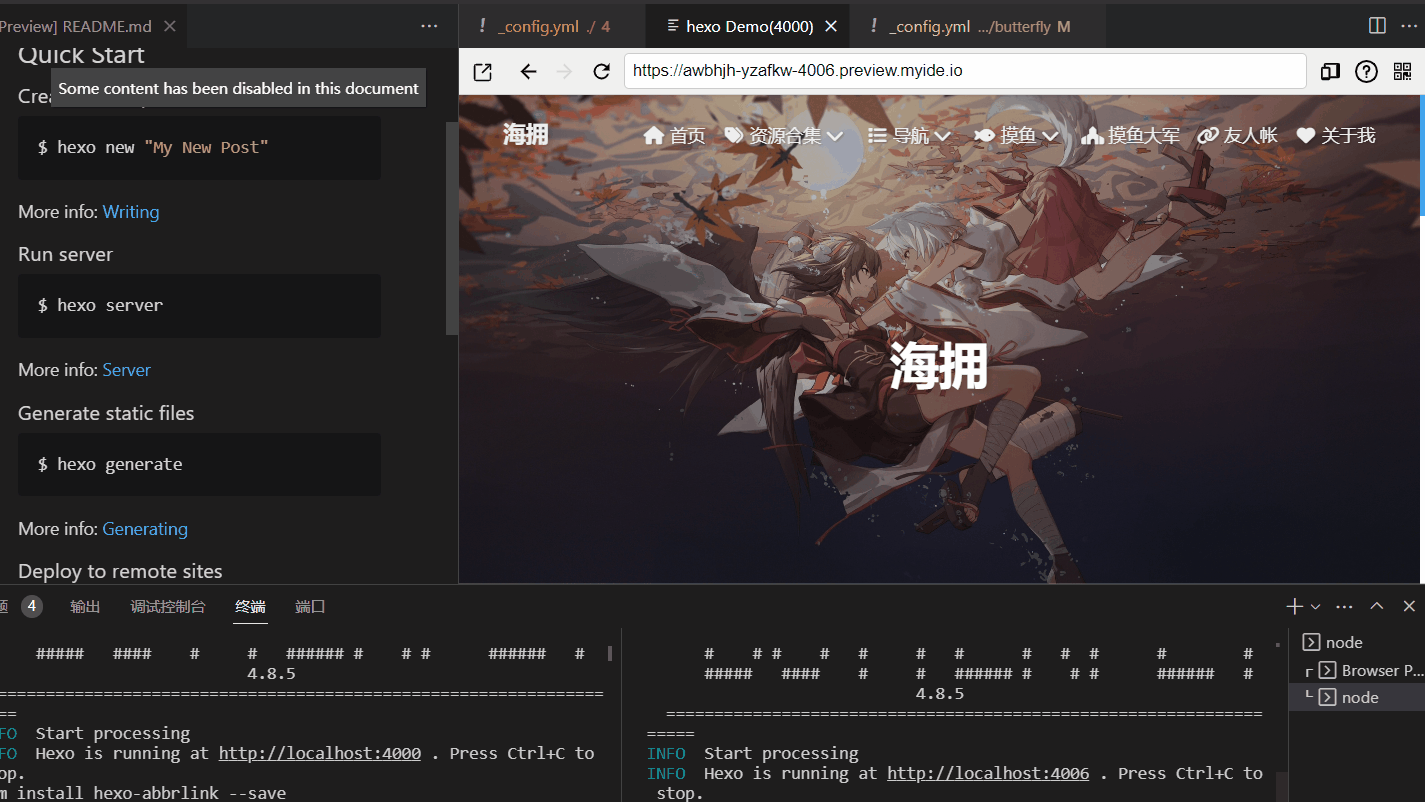Open preview help question-mark icon

pos(1366,71)
